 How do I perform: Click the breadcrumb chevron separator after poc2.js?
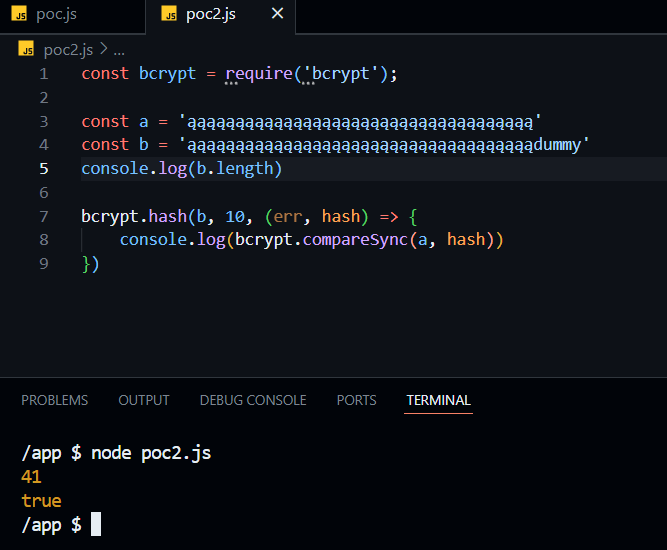[x=103, y=49]
